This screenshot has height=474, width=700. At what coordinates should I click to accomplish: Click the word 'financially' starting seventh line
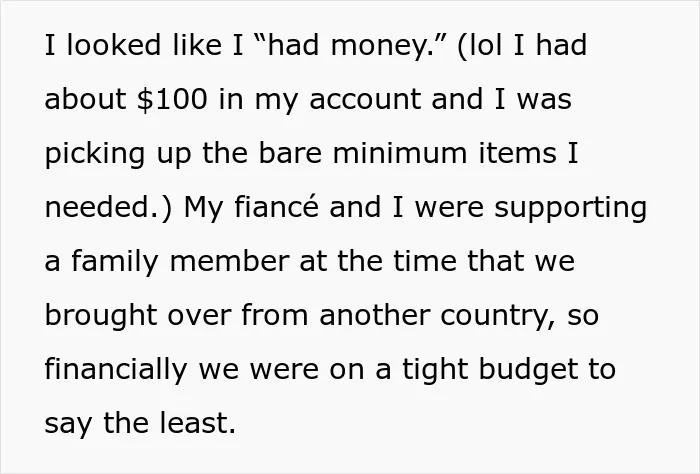(116, 370)
